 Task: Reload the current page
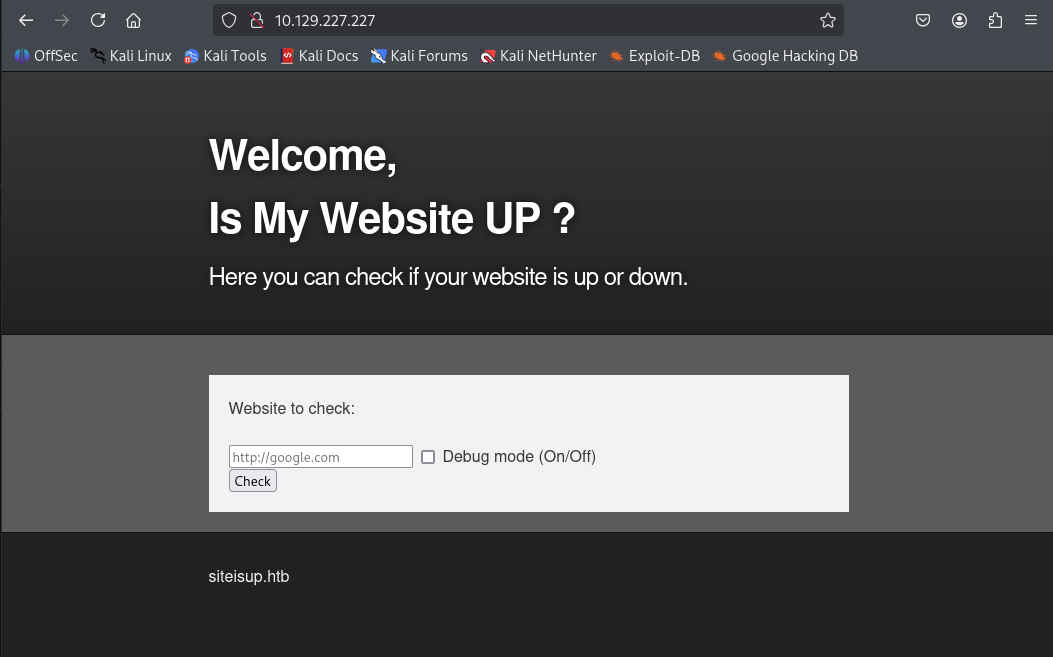(x=98, y=20)
